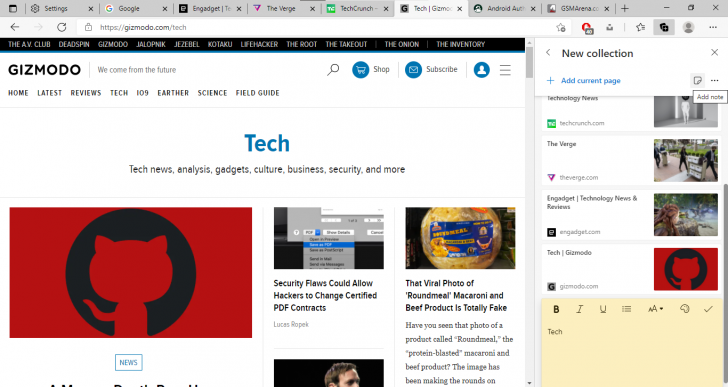Visit THE ONION link in the top bar
Screen dimensions: 728x387
402,45
